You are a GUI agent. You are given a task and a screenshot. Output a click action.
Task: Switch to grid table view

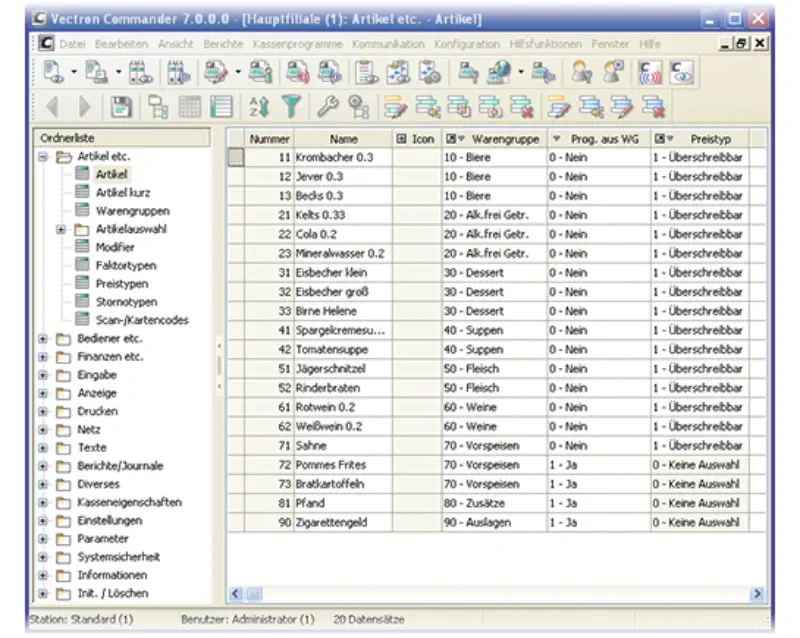pos(190,107)
